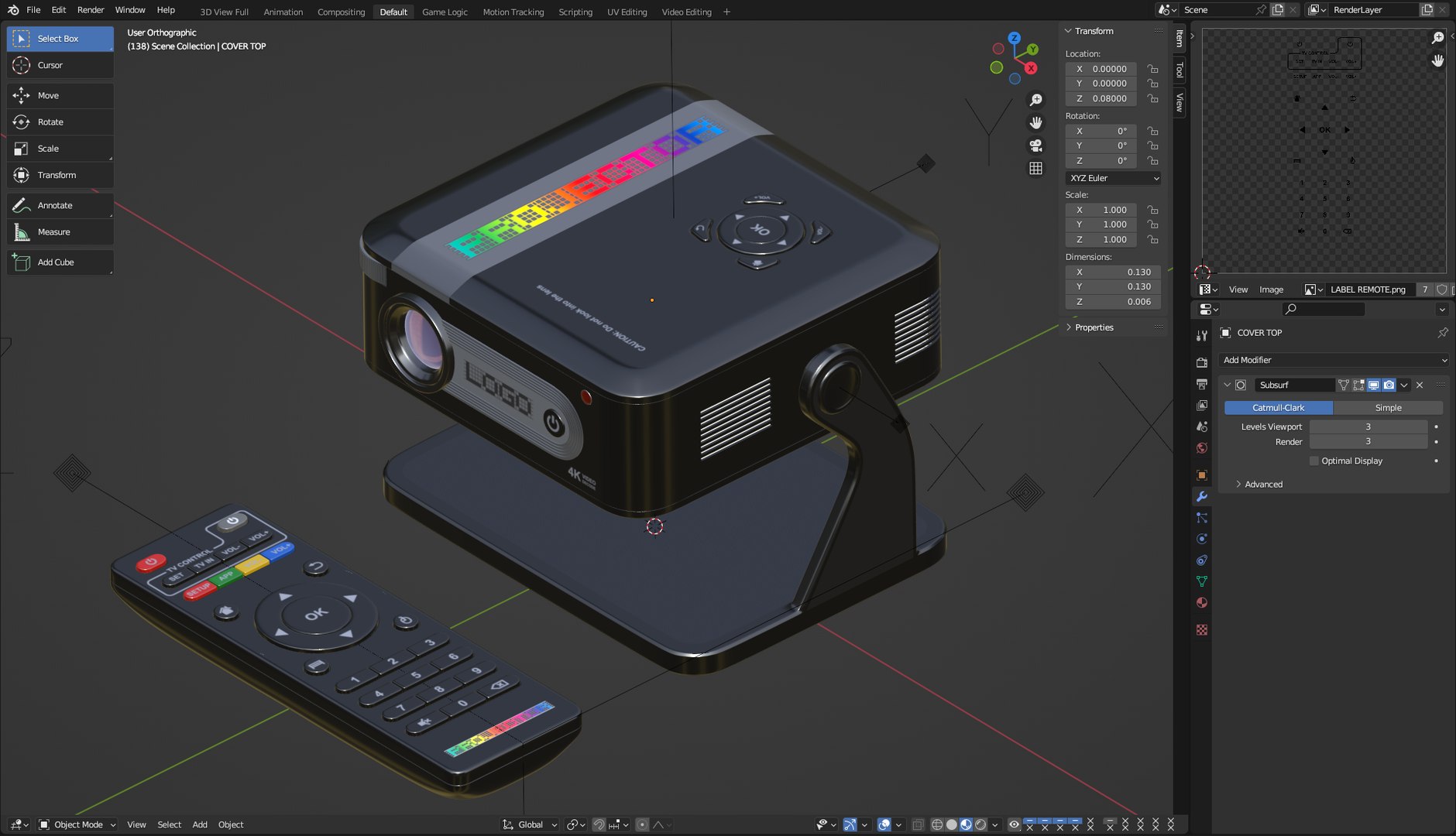Toggle Subsurf modifier edit mode display
The width and height of the screenshot is (1456, 836).
1359,385
